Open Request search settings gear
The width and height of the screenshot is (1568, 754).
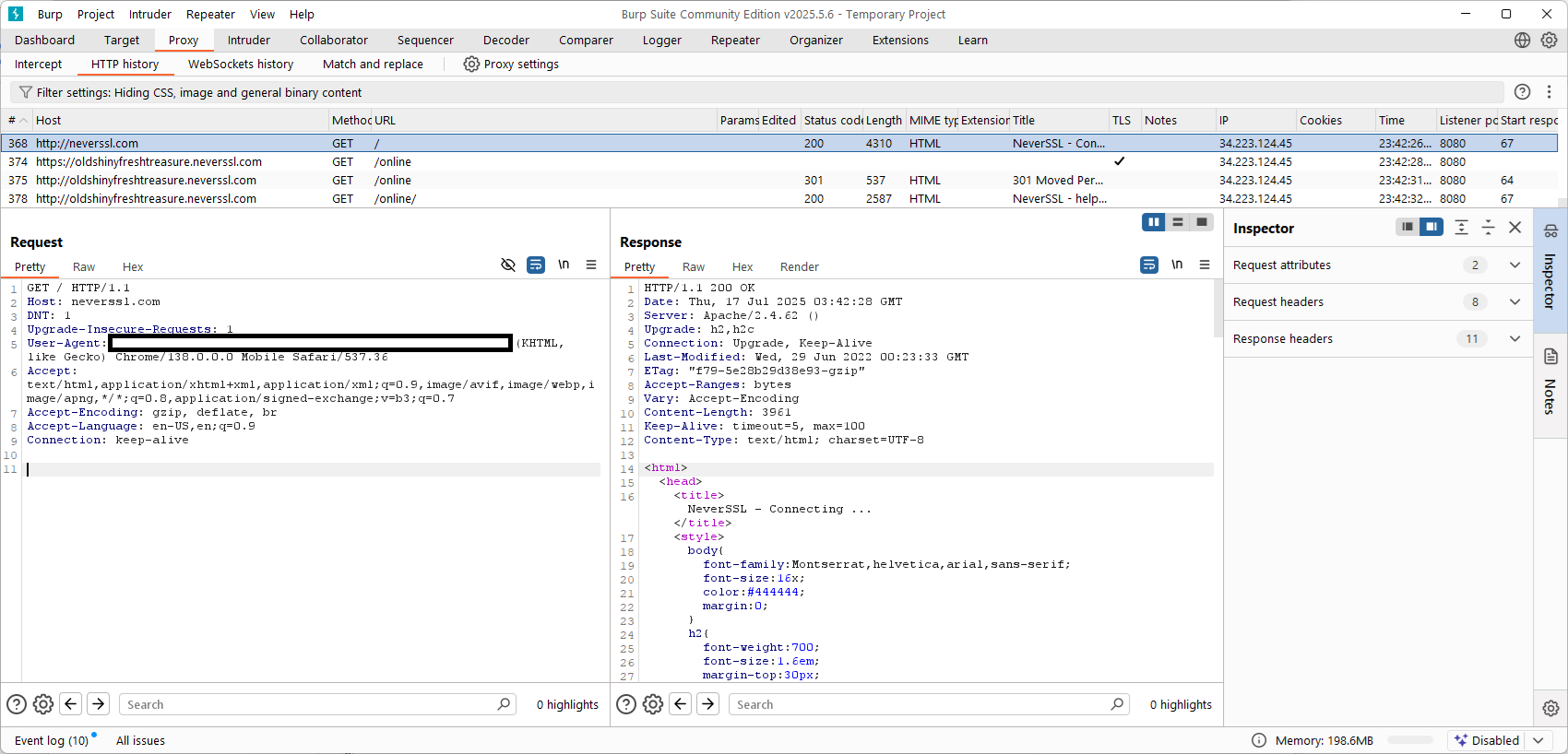[x=43, y=704]
